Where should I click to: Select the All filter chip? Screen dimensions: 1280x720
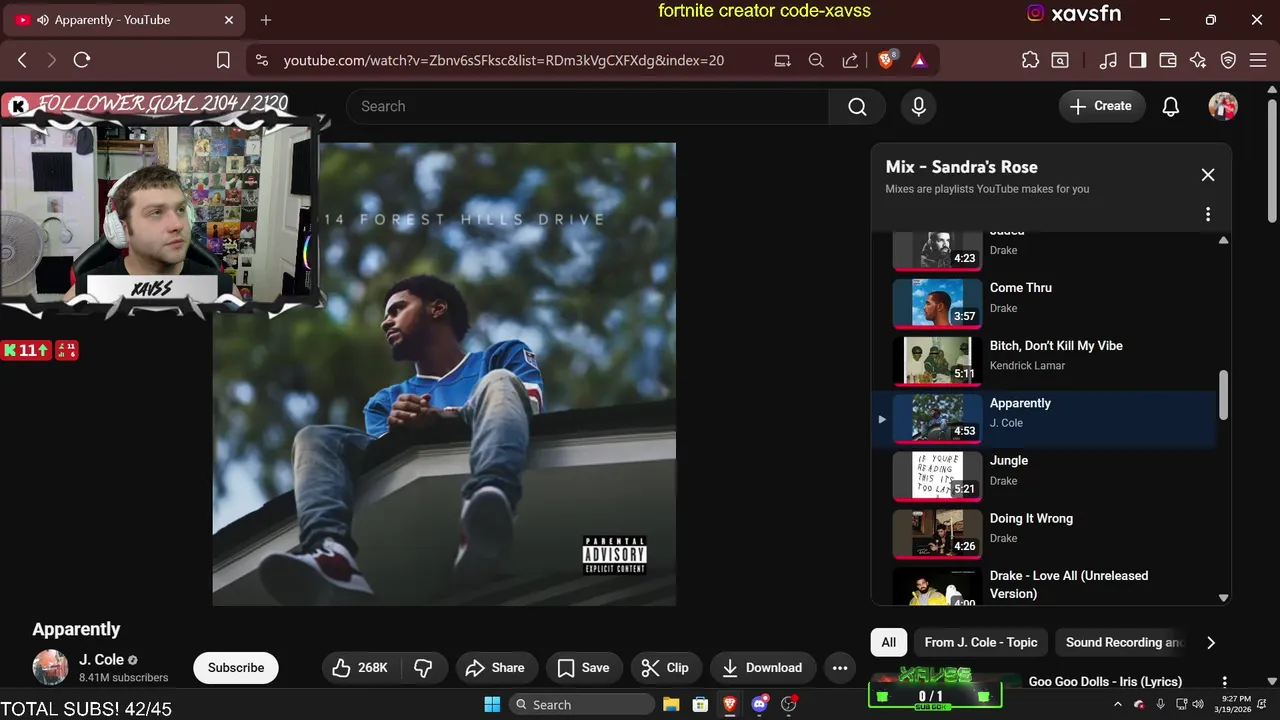[888, 642]
